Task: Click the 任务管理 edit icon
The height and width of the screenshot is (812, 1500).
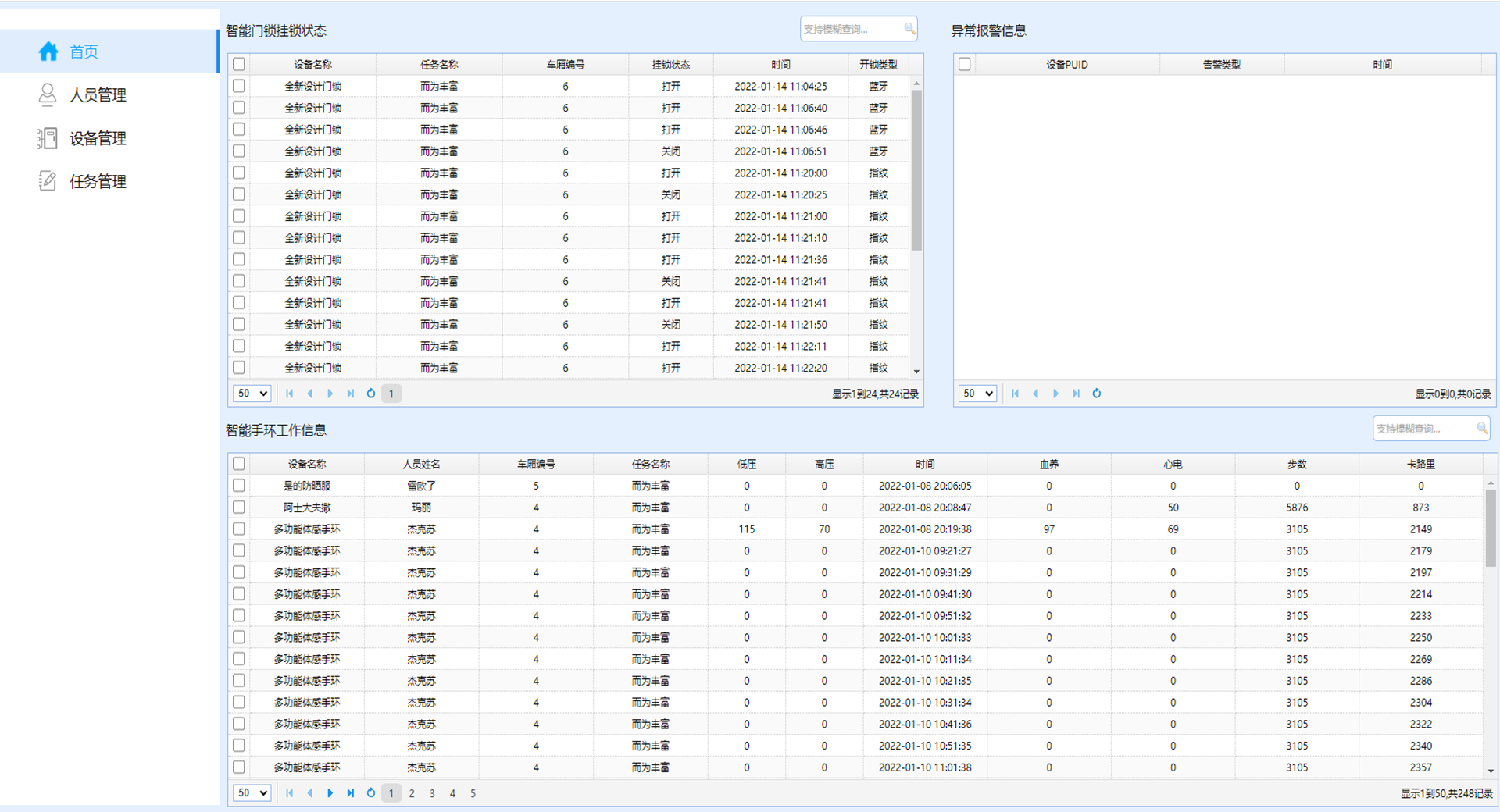Action: coord(48,181)
